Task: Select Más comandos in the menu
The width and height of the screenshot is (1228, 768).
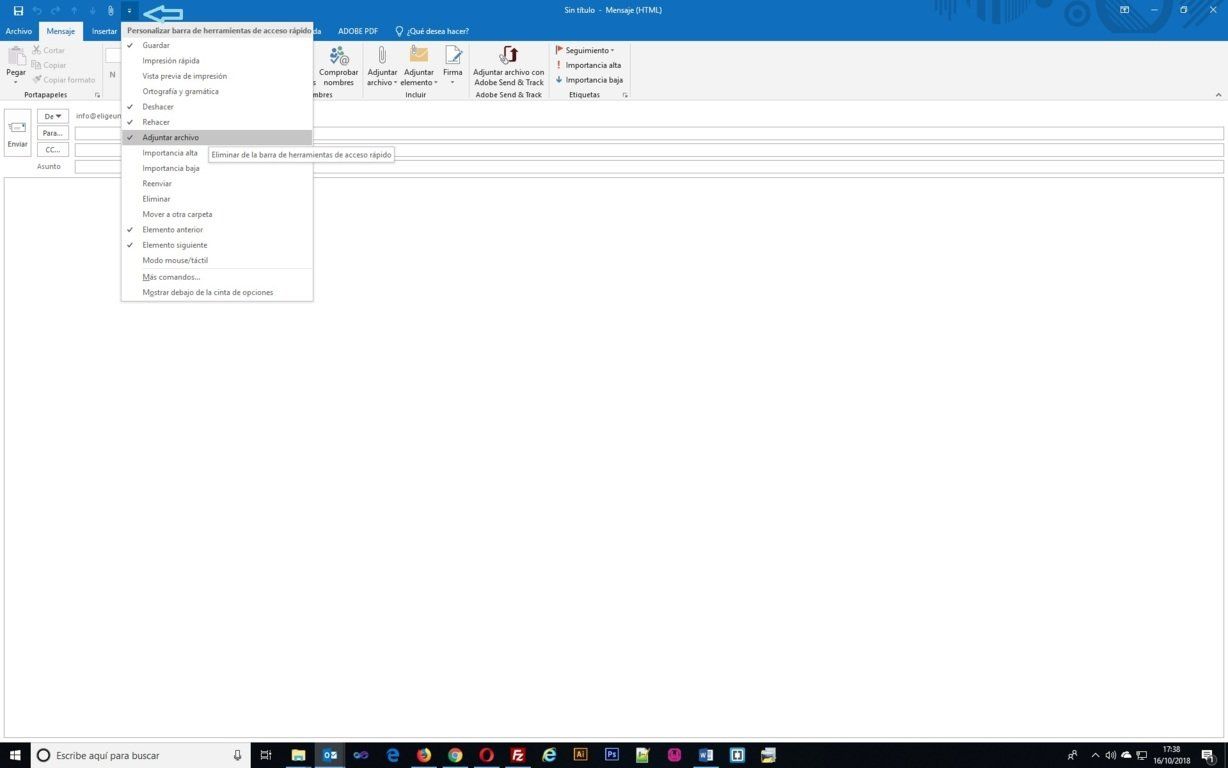Action: (x=171, y=277)
